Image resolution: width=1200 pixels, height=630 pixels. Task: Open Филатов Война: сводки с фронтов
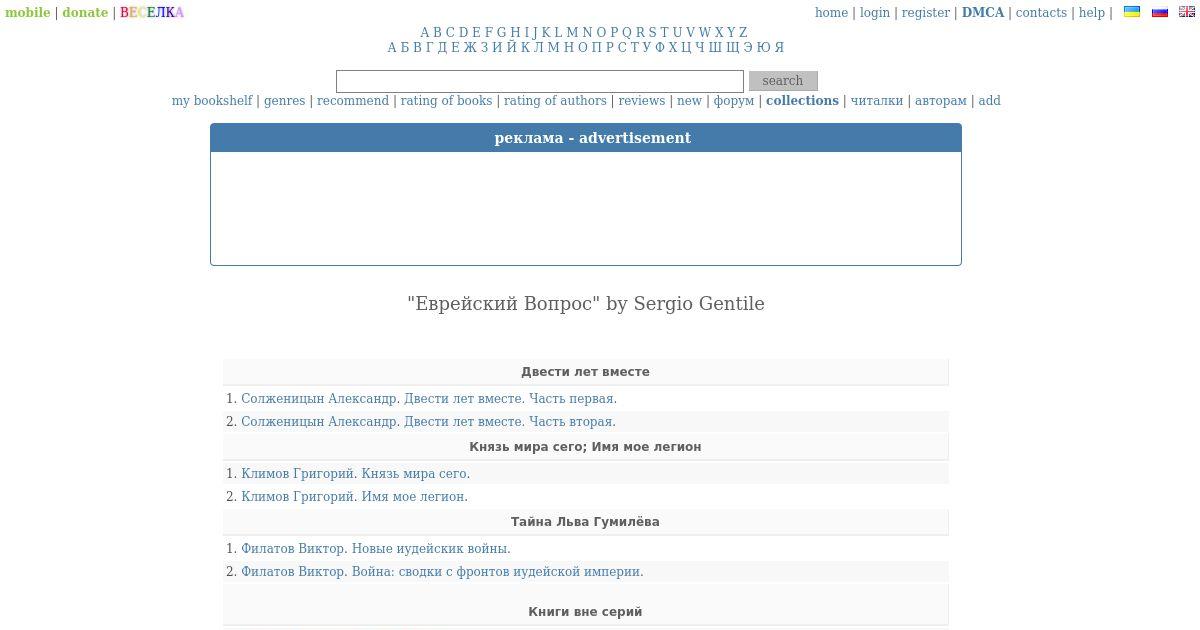click(442, 572)
